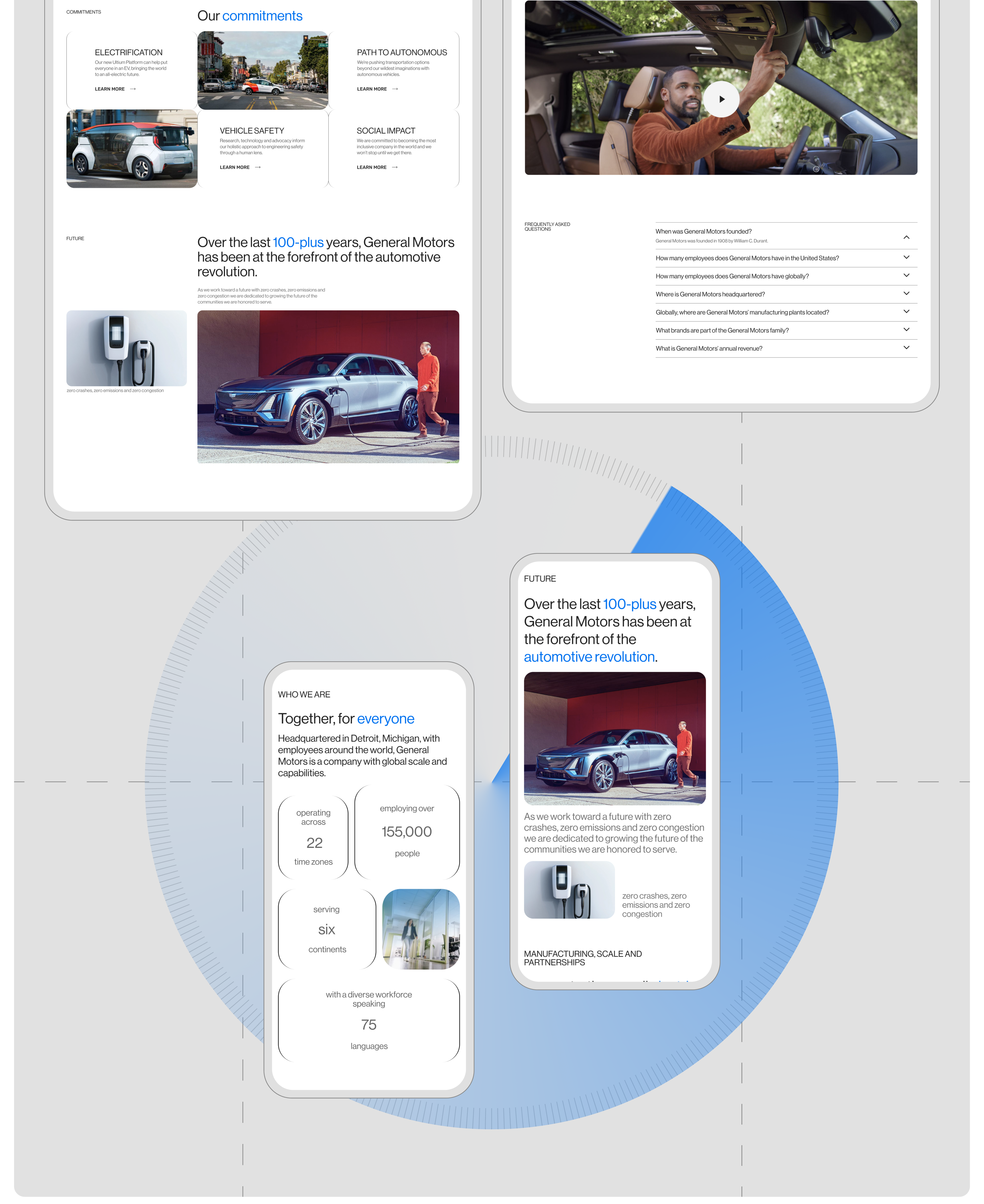984x1204 pixels.
Task: Expand 'How many employees does General Motors have globally?'
Action: click(907, 276)
